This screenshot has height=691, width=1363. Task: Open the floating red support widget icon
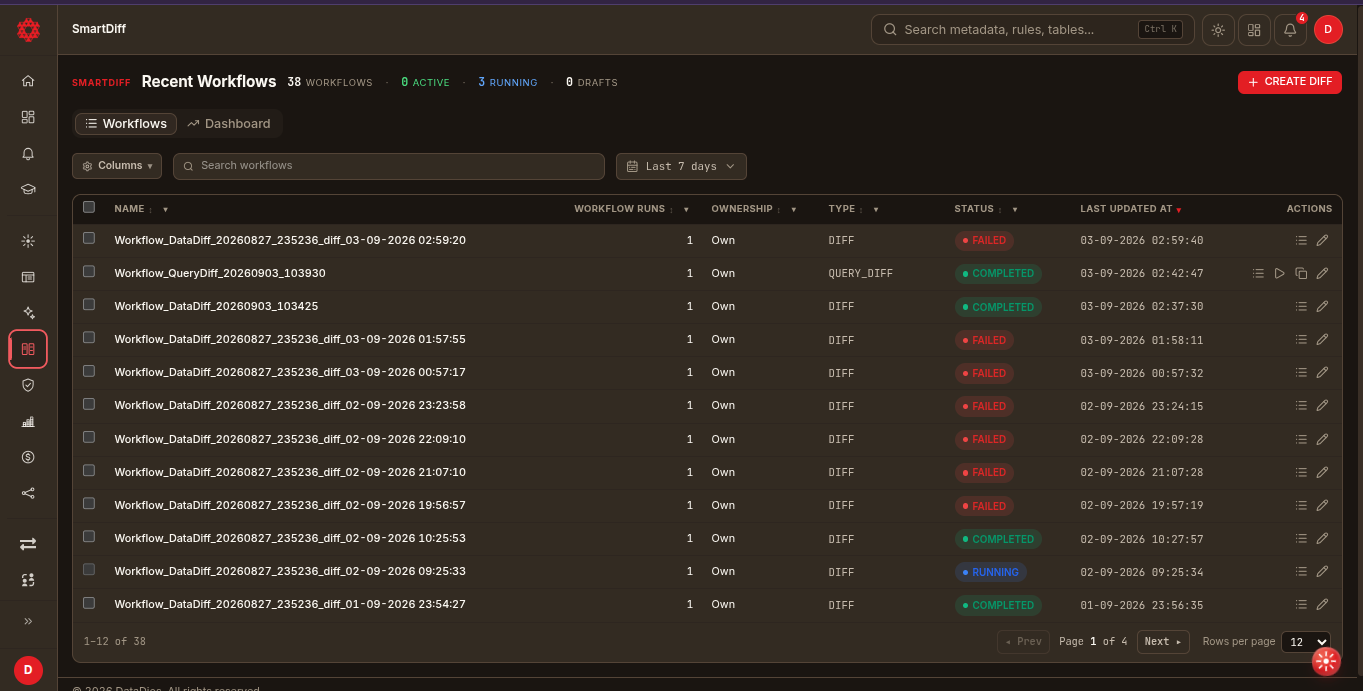[x=1326, y=661]
